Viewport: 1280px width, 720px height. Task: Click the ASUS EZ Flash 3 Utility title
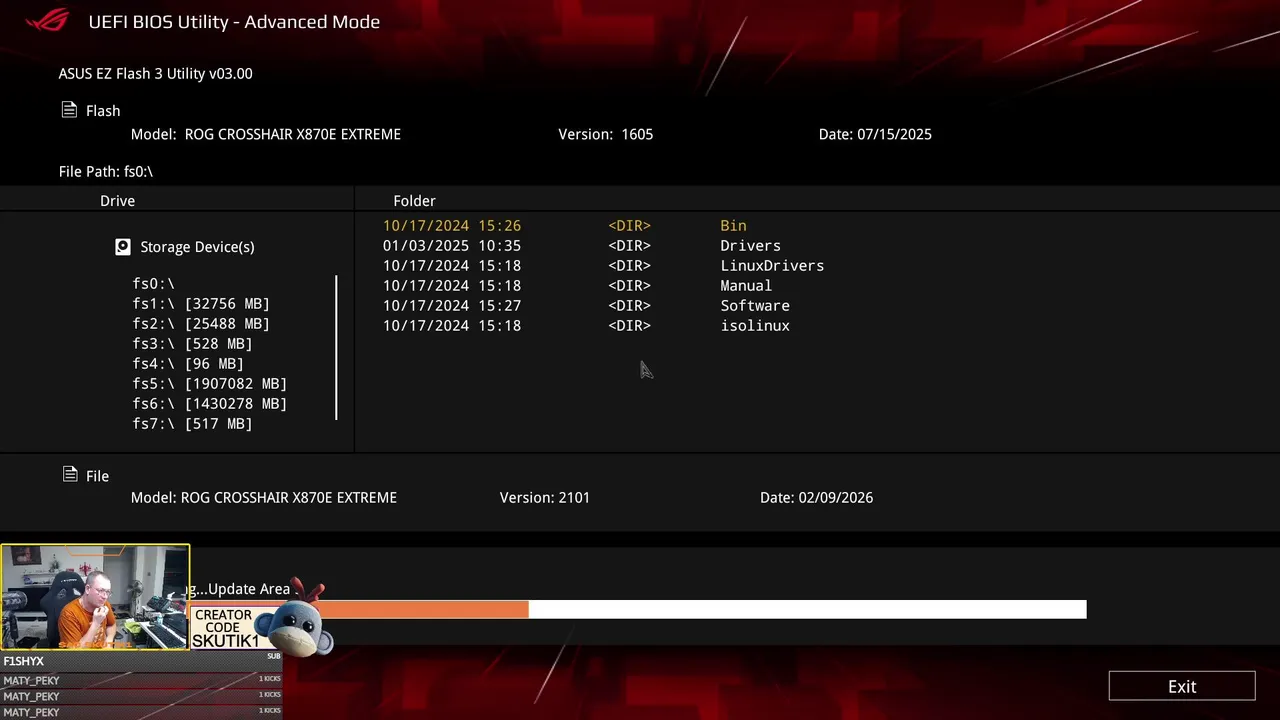[x=155, y=73]
